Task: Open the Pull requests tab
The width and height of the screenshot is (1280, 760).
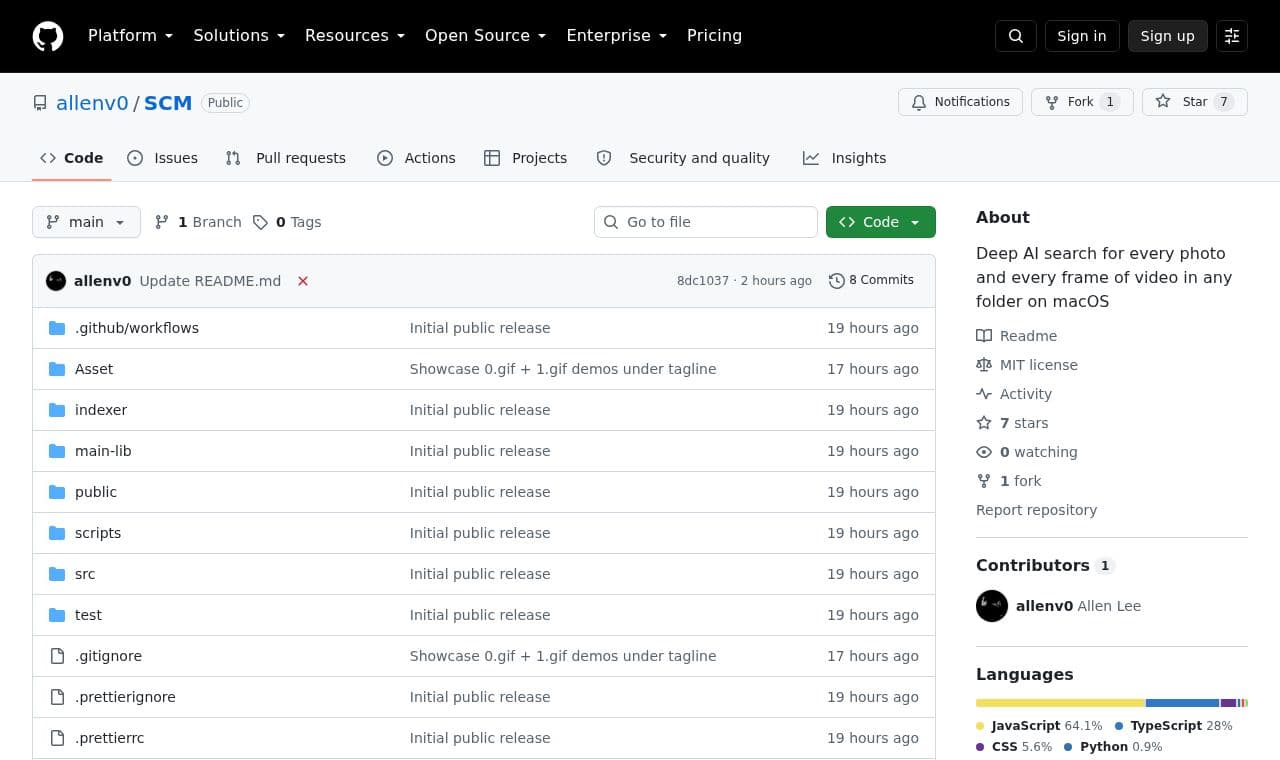Action: pyautogui.click(x=286, y=158)
